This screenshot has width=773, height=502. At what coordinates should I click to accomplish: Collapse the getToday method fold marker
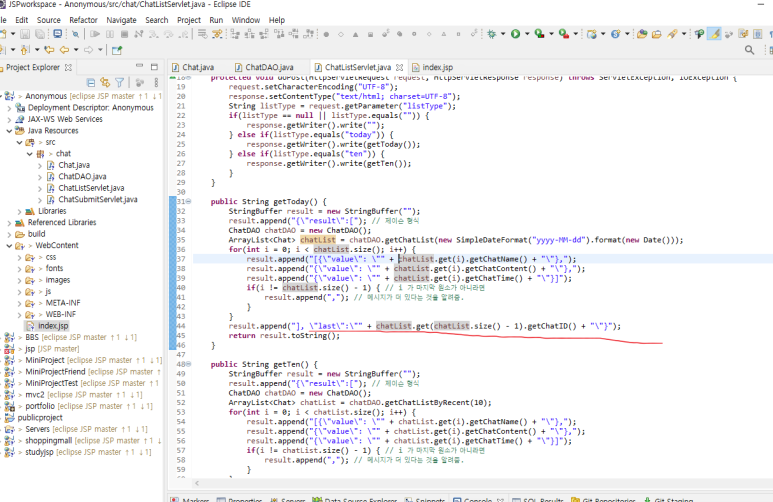189,201
